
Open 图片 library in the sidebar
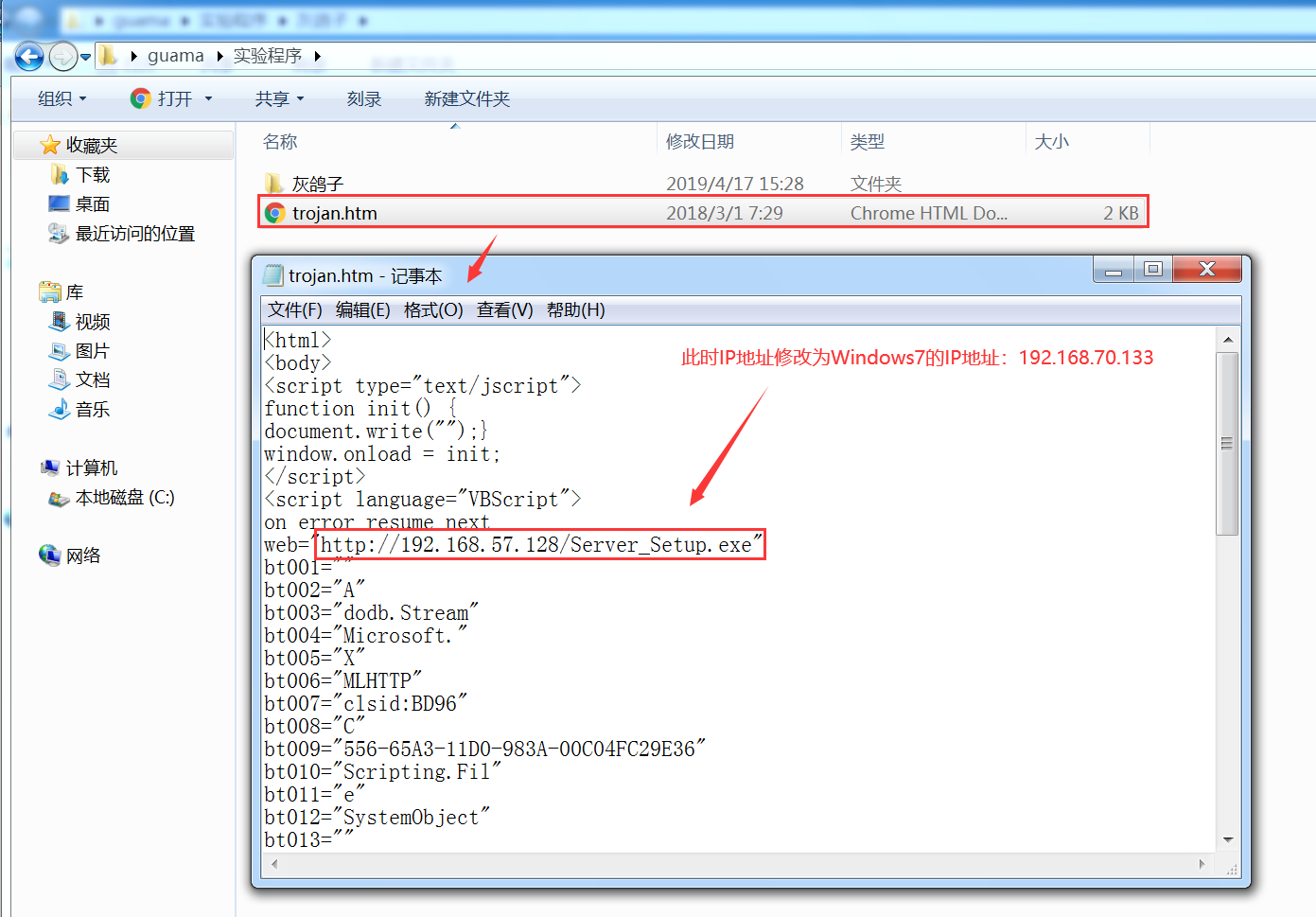pos(93,351)
